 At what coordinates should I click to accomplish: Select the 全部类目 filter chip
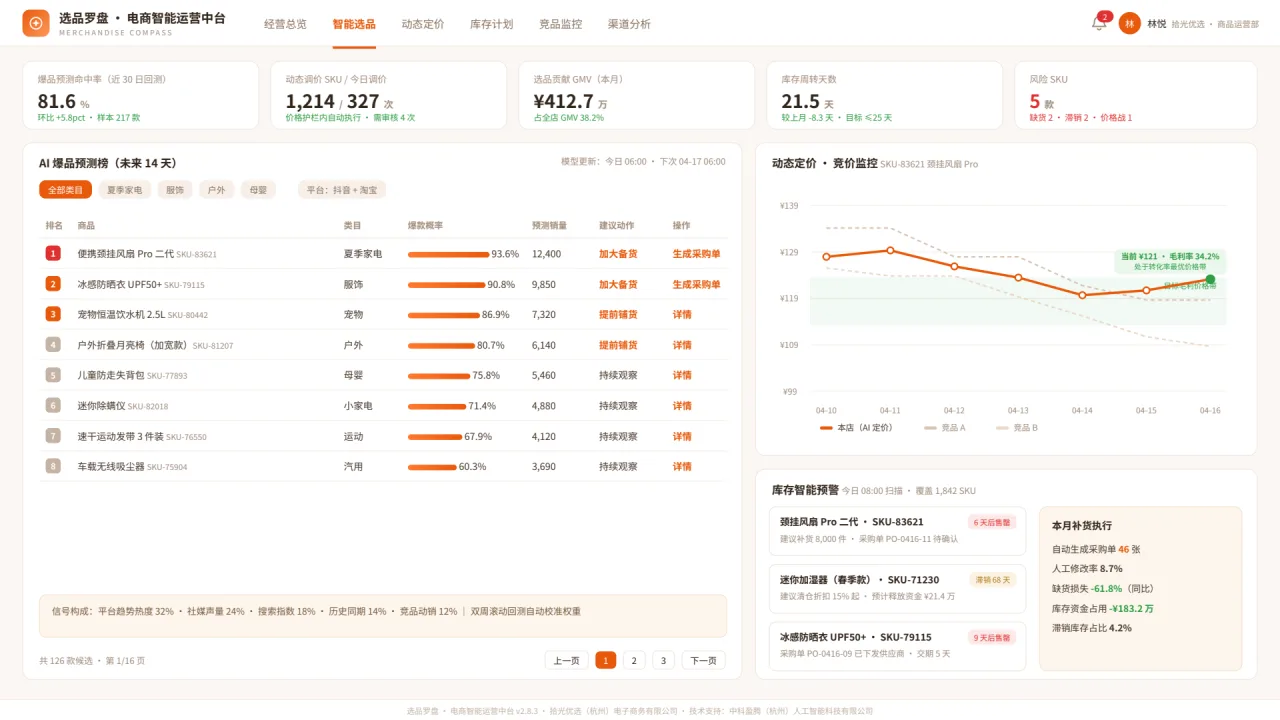pyautogui.click(x=65, y=190)
